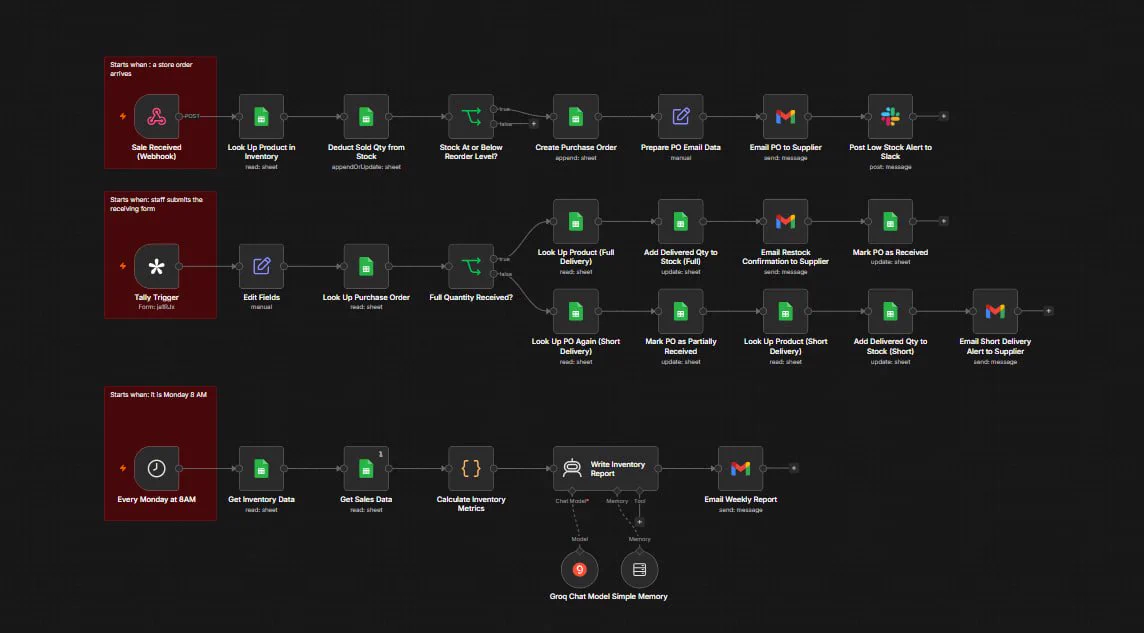The image size is (1144, 633).
Task: Open the Create Purchase Order node
Action: pyautogui.click(x=576, y=117)
